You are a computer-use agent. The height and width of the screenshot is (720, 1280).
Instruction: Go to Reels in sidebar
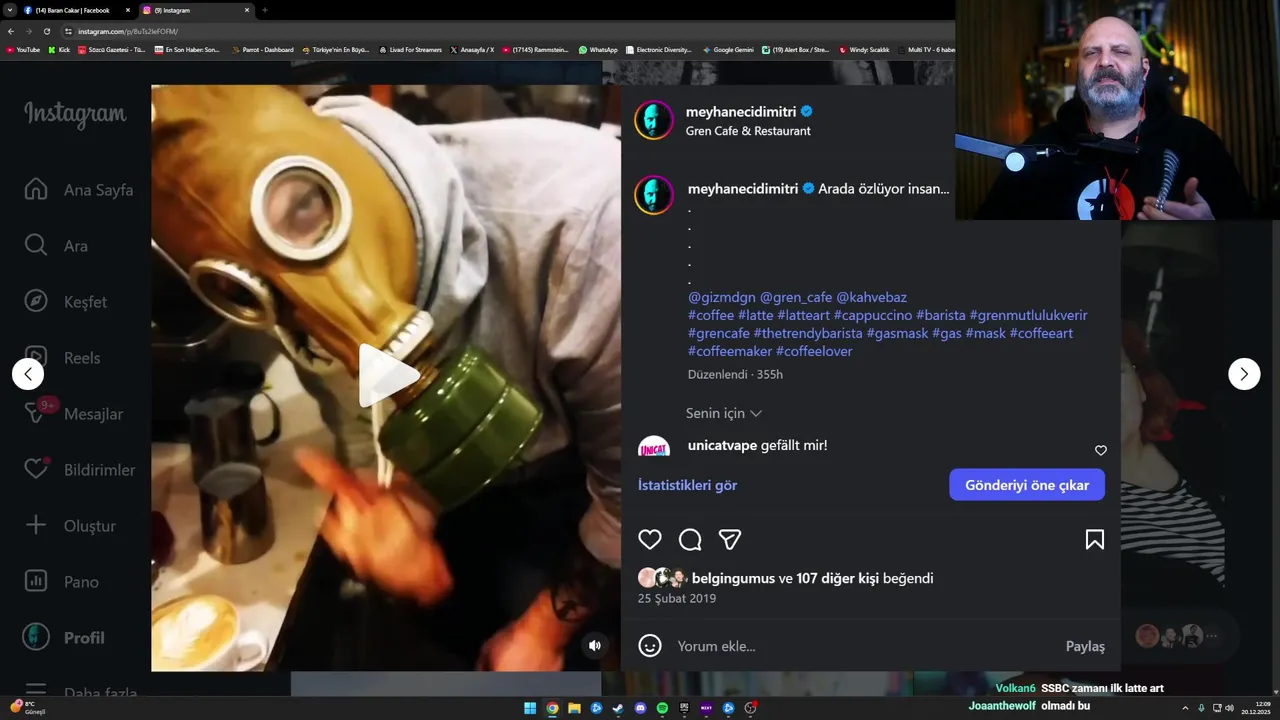point(62,358)
